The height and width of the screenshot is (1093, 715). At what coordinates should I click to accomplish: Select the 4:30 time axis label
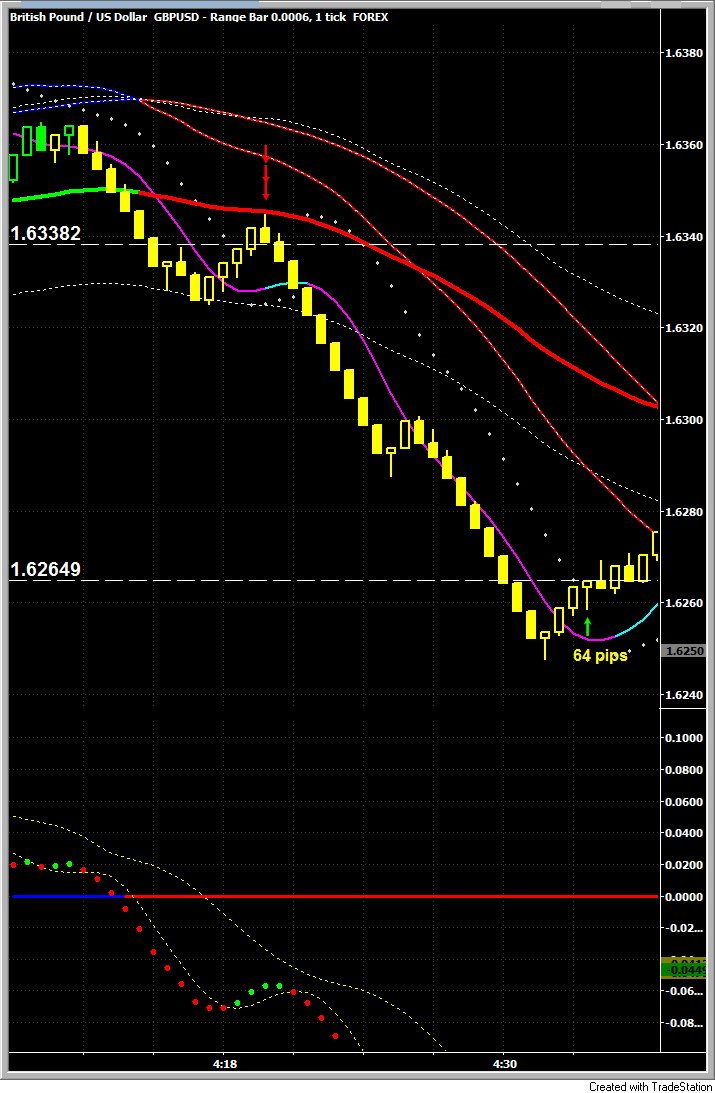[x=505, y=1064]
